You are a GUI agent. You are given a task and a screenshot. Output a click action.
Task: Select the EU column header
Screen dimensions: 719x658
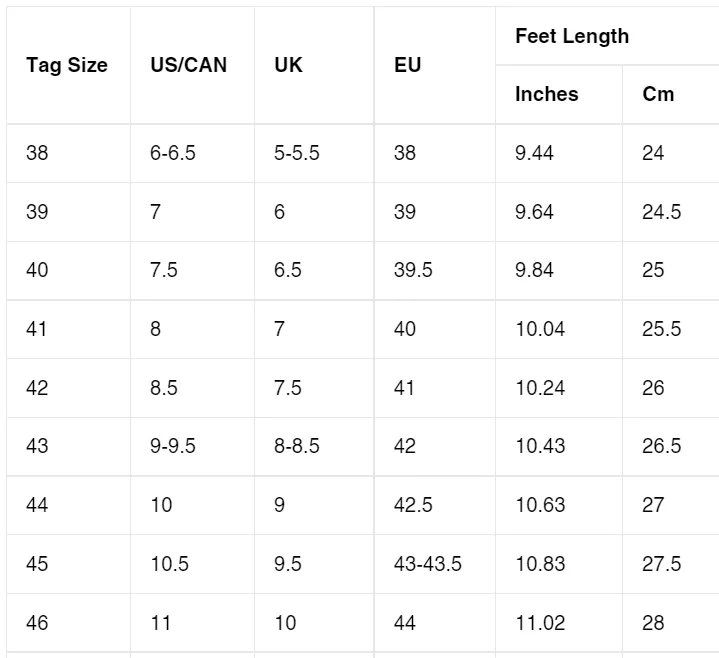[x=435, y=65]
